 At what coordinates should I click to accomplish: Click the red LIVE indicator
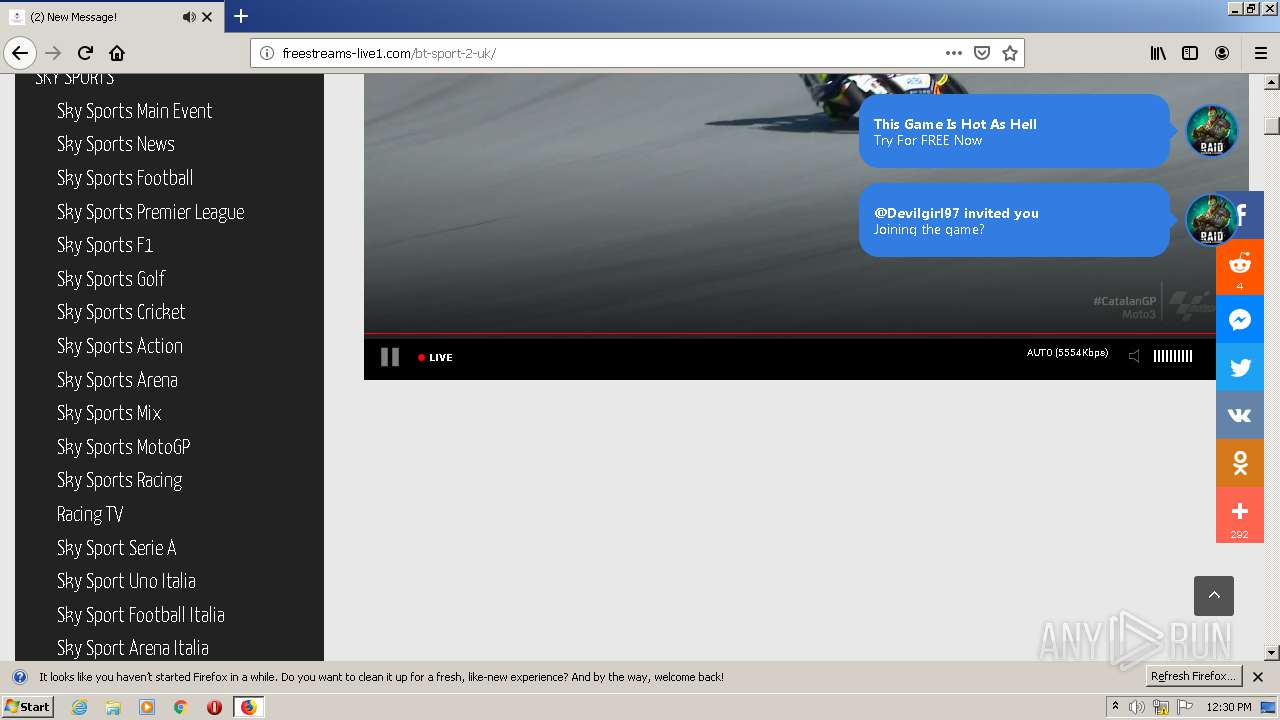435,357
